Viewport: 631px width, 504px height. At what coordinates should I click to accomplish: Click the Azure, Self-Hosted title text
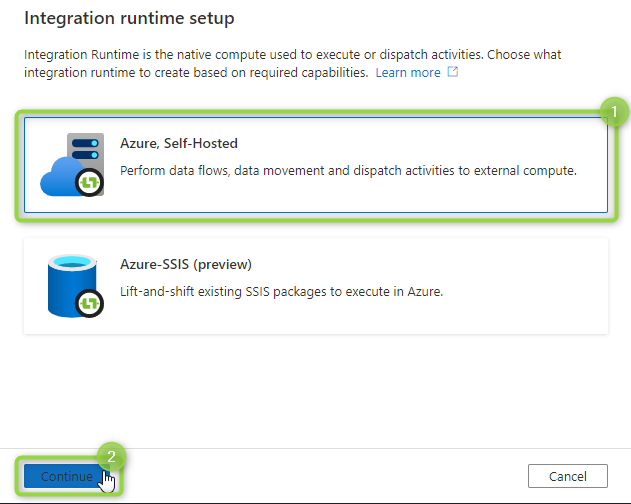[179, 143]
